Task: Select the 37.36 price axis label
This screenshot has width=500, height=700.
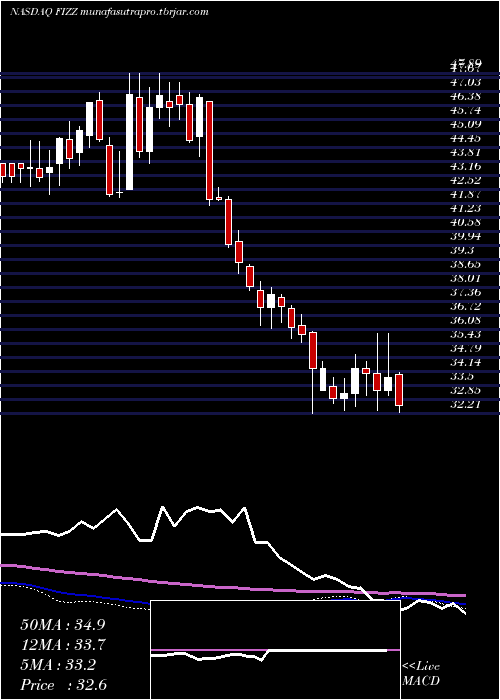Action: click(465, 292)
